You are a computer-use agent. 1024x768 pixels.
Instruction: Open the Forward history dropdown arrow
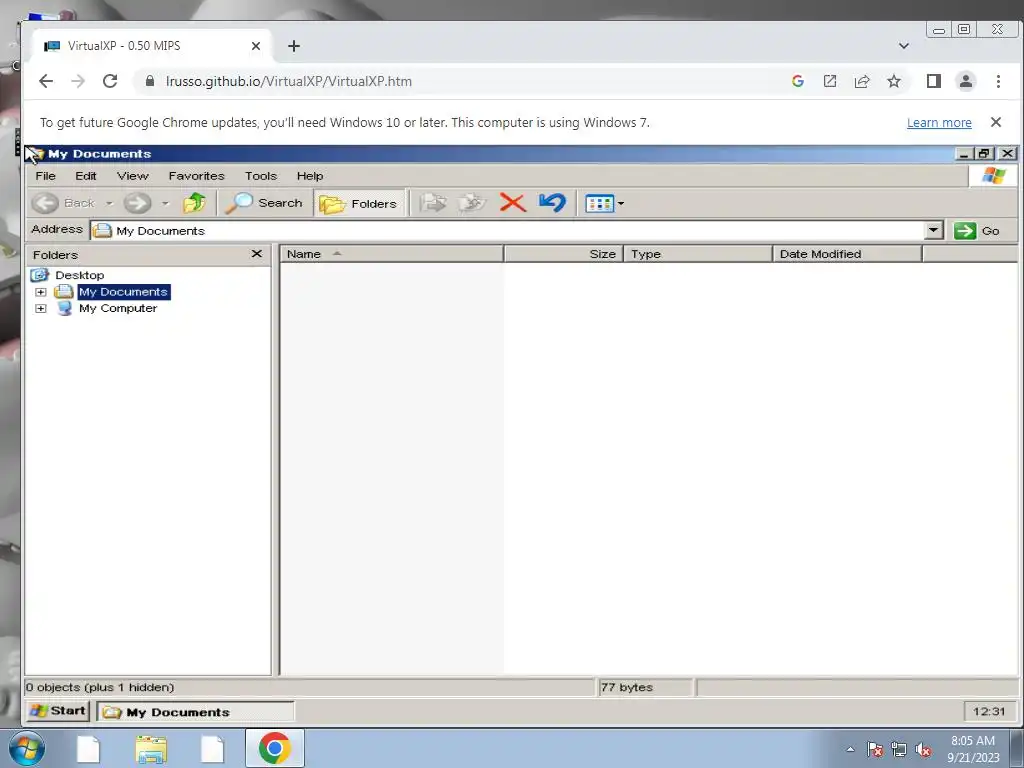point(165,203)
